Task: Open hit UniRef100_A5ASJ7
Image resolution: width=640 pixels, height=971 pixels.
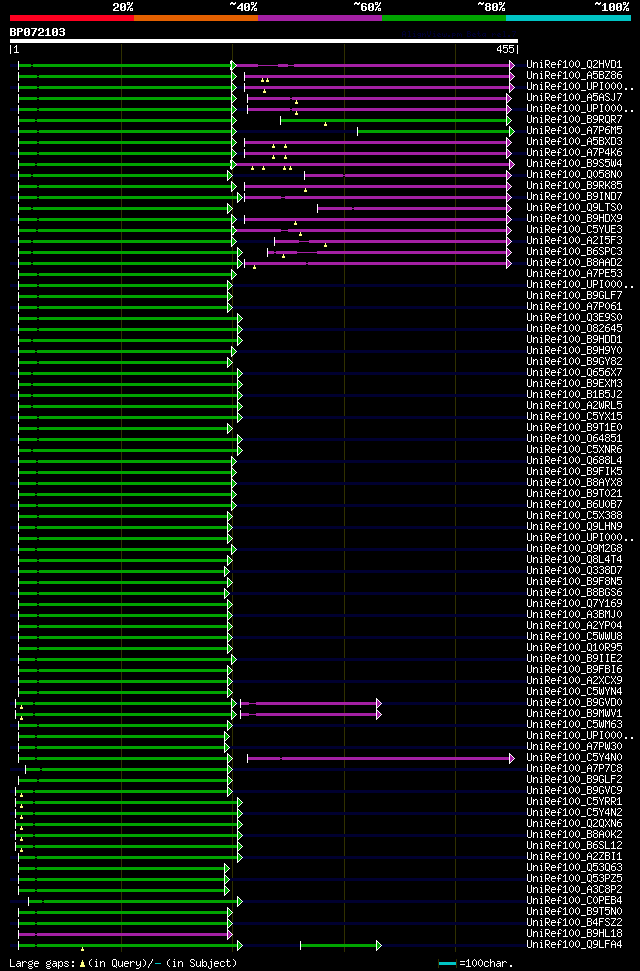Action: click(x=574, y=97)
